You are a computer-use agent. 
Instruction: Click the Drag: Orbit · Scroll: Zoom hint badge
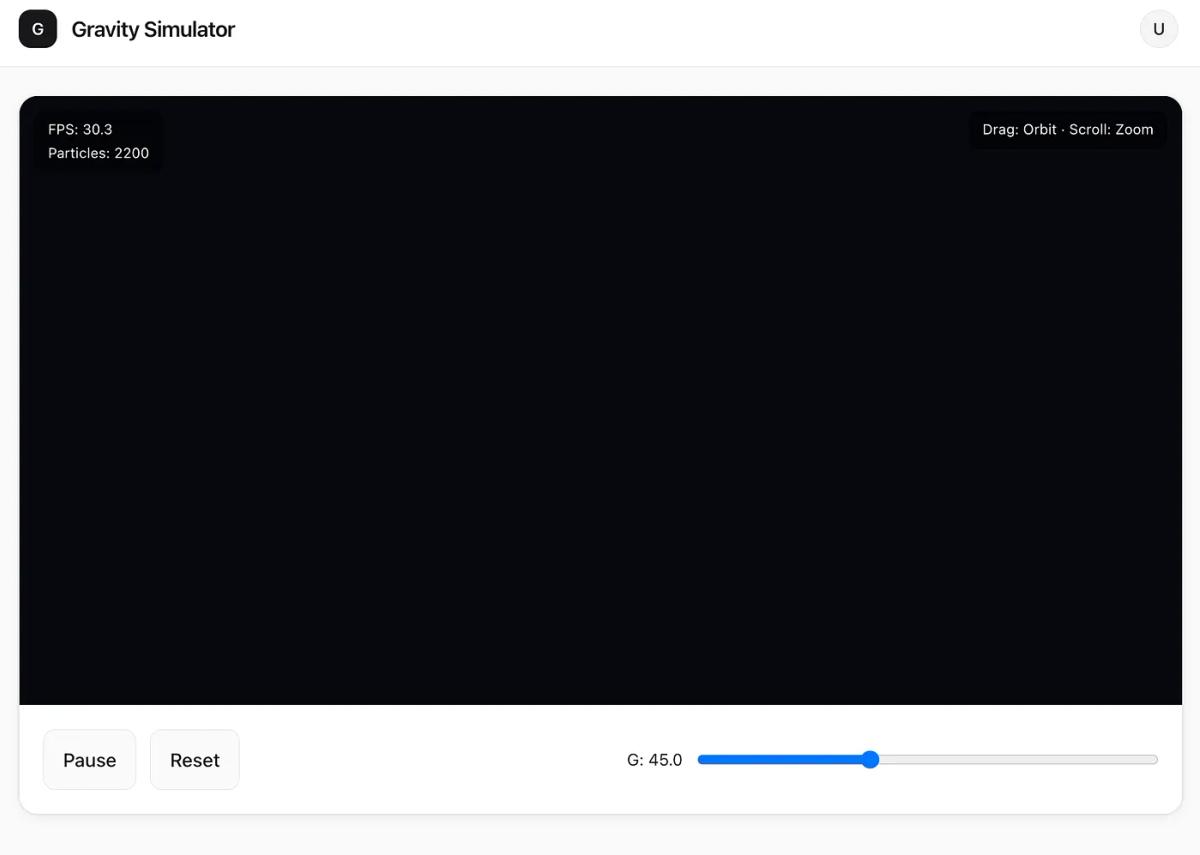[1067, 129]
